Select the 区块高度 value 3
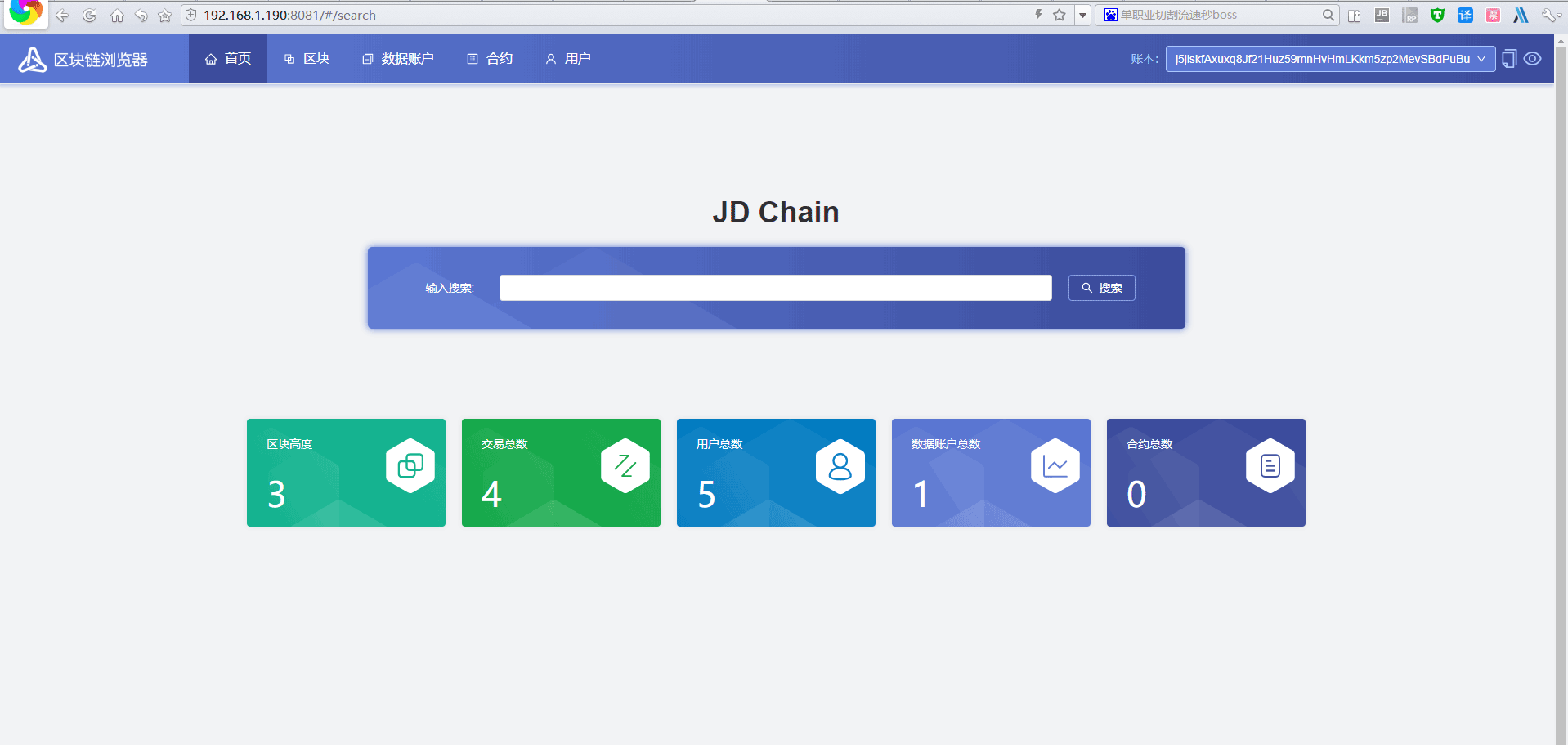This screenshot has height=745, width=1568. click(x=276, y=495)
